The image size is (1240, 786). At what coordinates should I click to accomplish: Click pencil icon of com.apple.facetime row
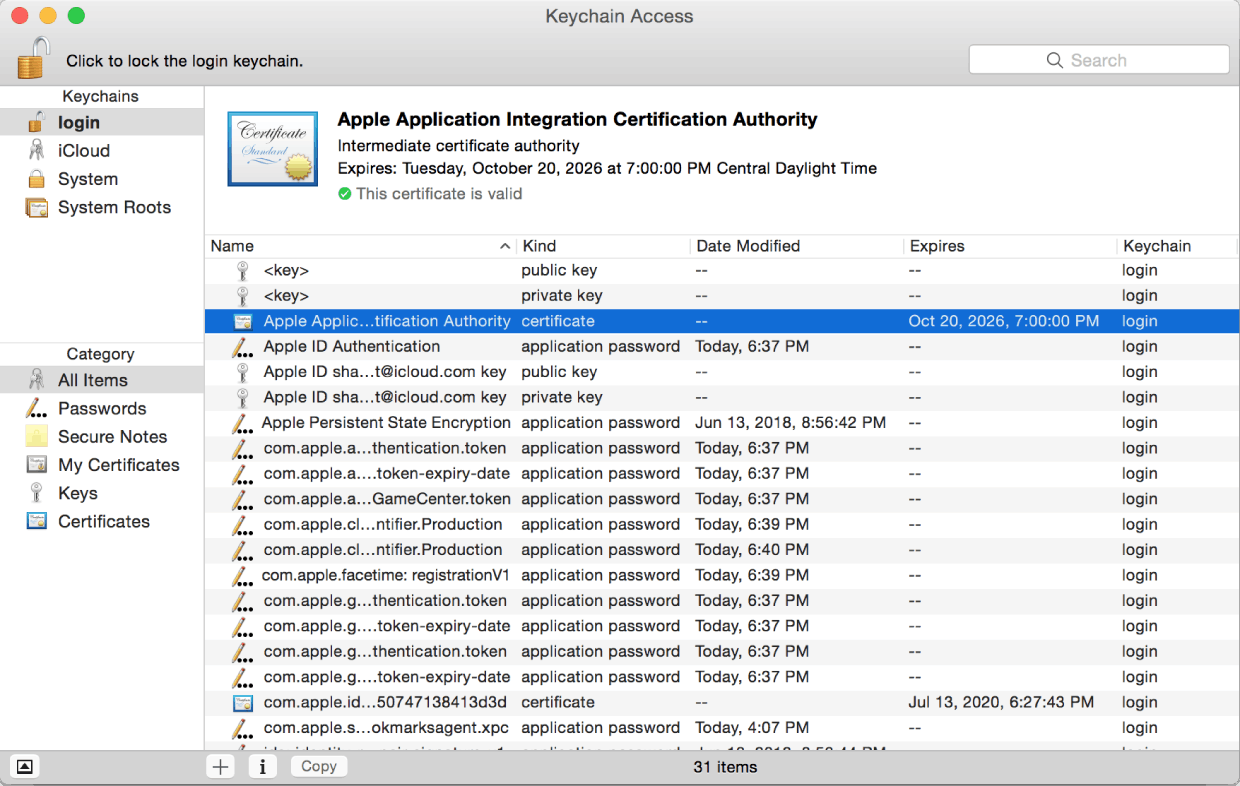243,576
